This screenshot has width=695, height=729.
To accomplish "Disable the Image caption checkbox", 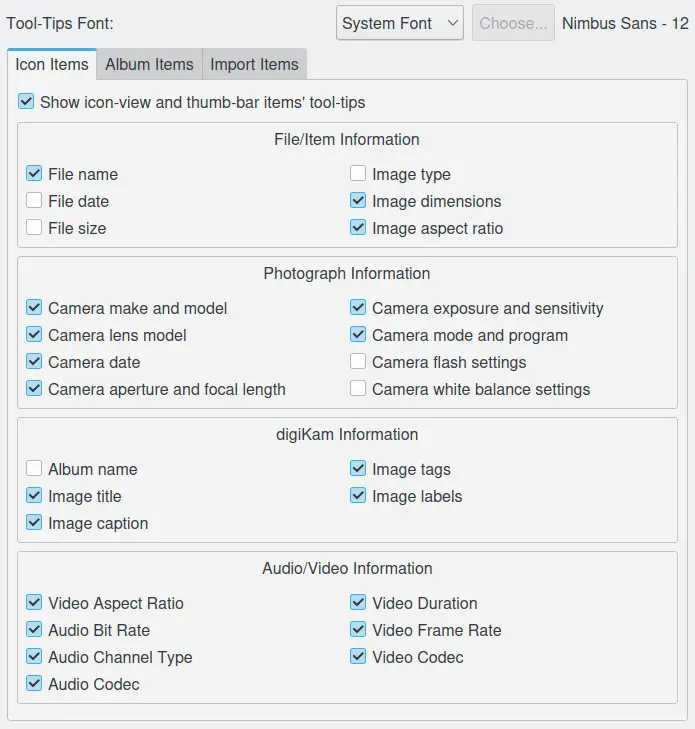I will pyautogui.click(x=35, y=523).
